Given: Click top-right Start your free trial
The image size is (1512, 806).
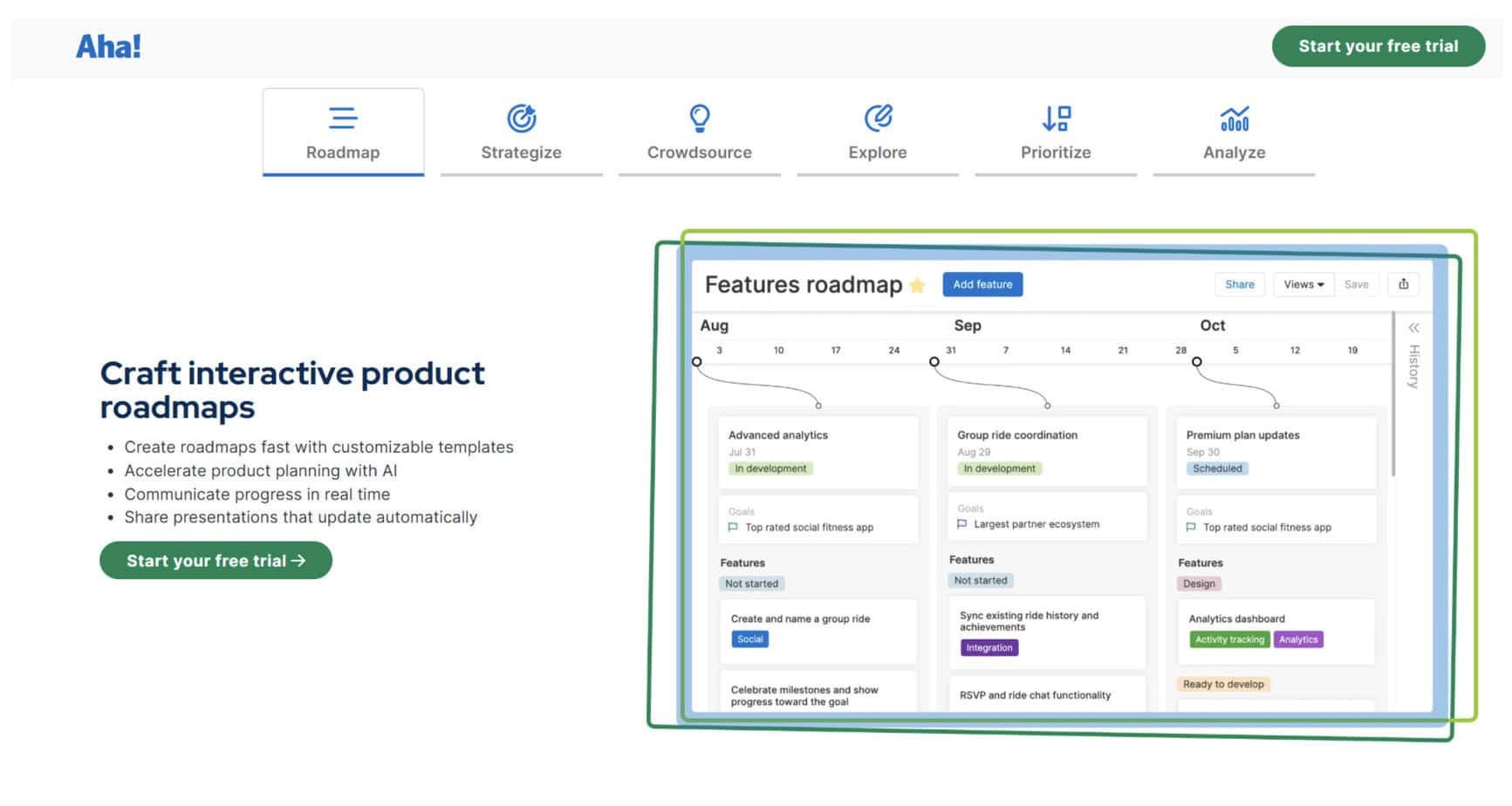Looking at the screenshot, I should 1378,46.
